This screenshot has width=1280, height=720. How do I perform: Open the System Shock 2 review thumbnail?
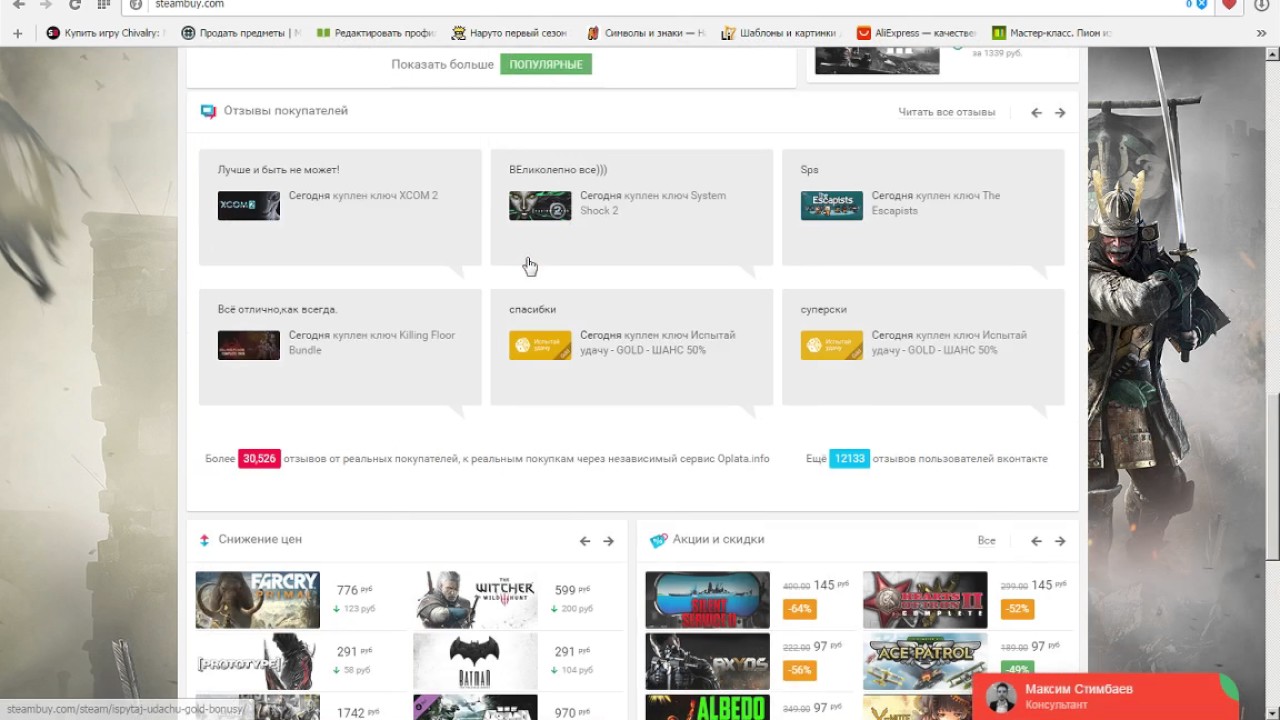[x=540, y=206]
